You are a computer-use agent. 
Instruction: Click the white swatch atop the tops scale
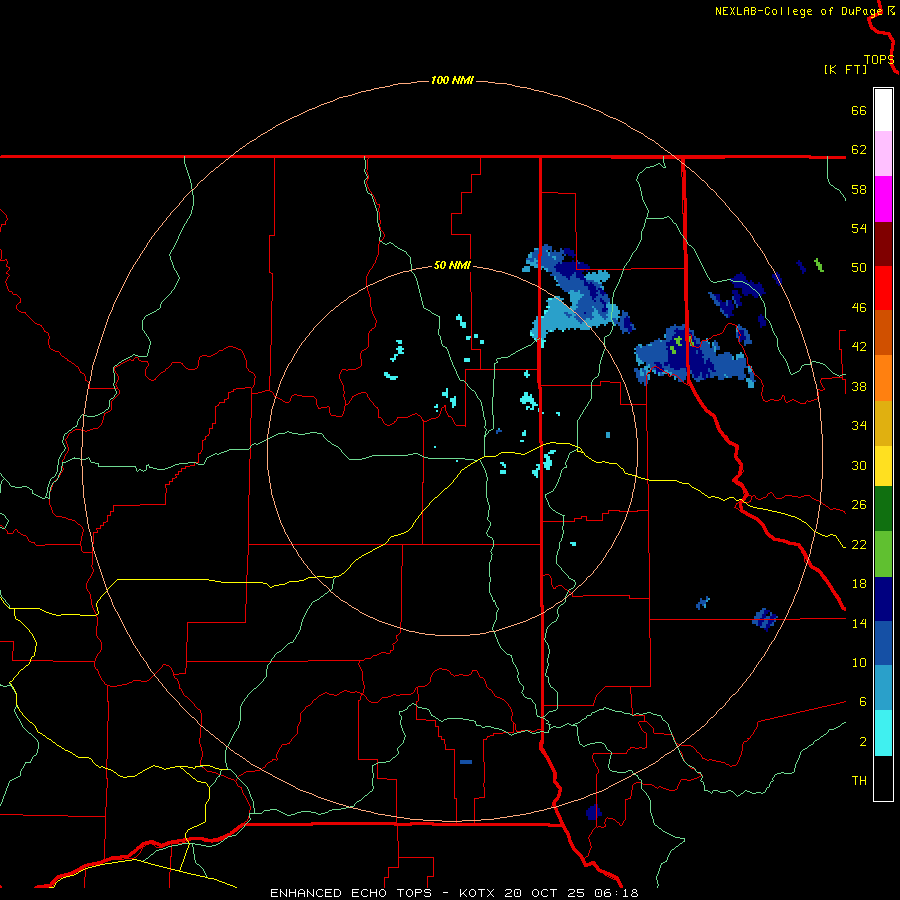[x=883, y=110]
